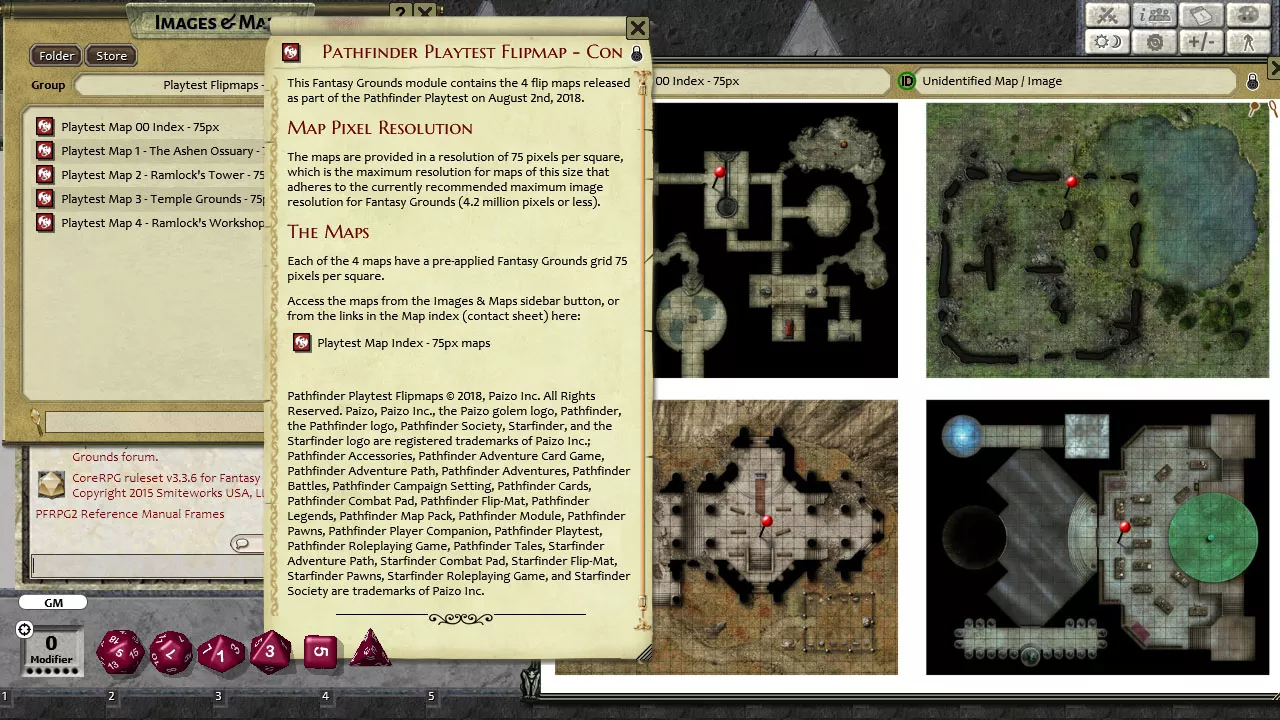Click the Images & Maps help question mark

(x=400, y=13)
